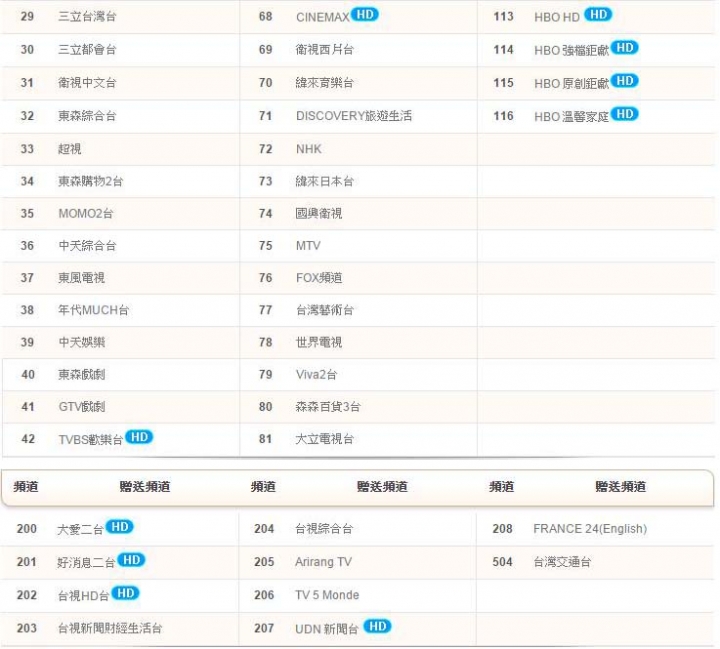This screenshot has height=649, width=720.
Task: Click channel name 大愛二台
Action: coord(80,530)
